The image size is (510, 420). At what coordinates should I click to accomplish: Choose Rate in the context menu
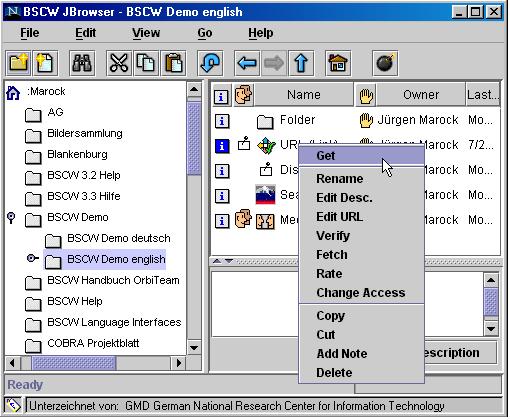click(361, 274)
